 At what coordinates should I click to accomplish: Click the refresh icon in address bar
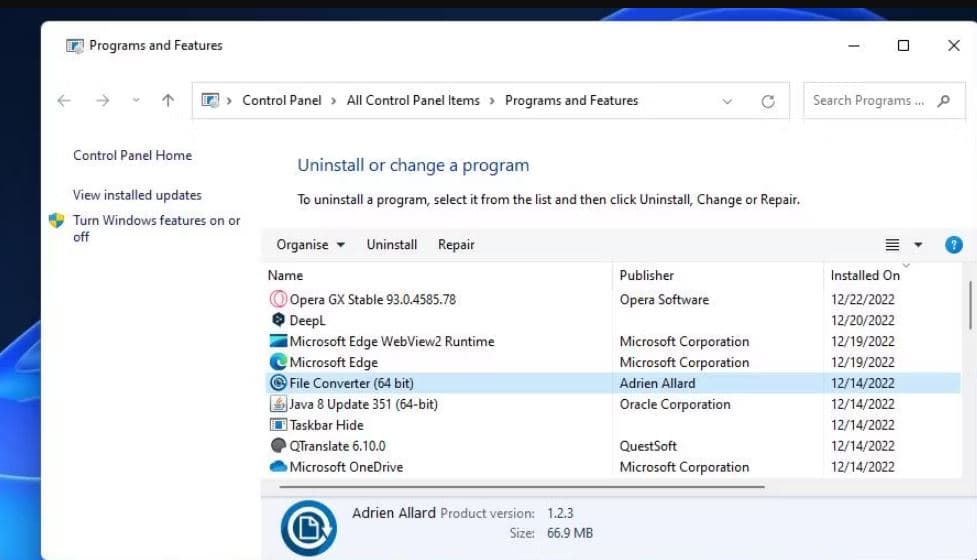coord(768,101)
